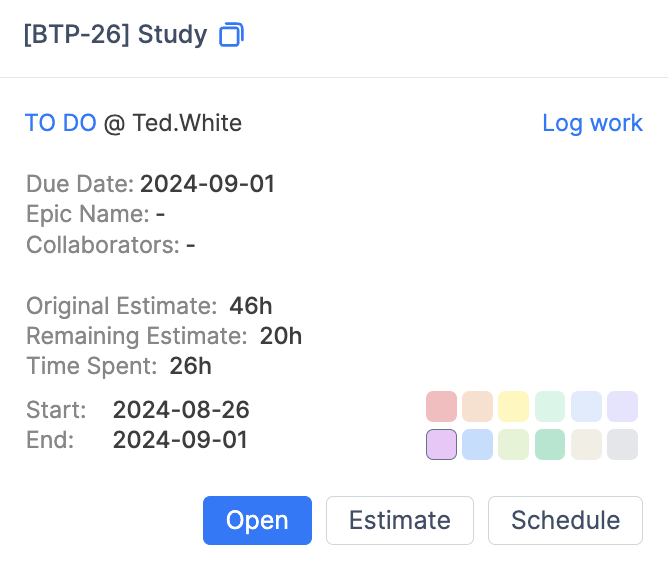This screenshot has height=572, width=668.
Task: Select the teal green swatch
Action: pyautogui.click(x=550, y=444)
